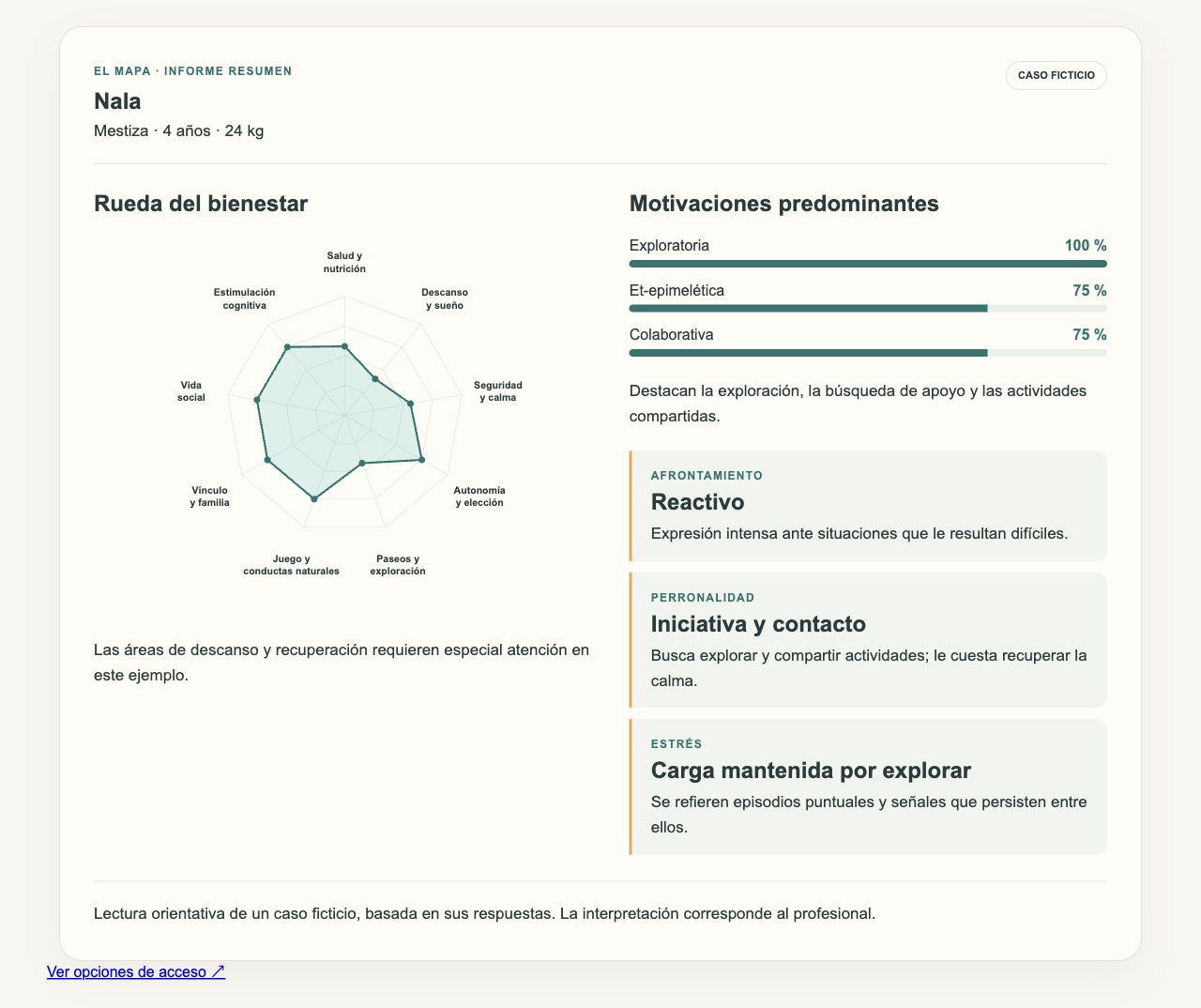Click the 'CASO FICTICIO' badge
The width and height of the screenshot is (1201, 1008).
1057,75
